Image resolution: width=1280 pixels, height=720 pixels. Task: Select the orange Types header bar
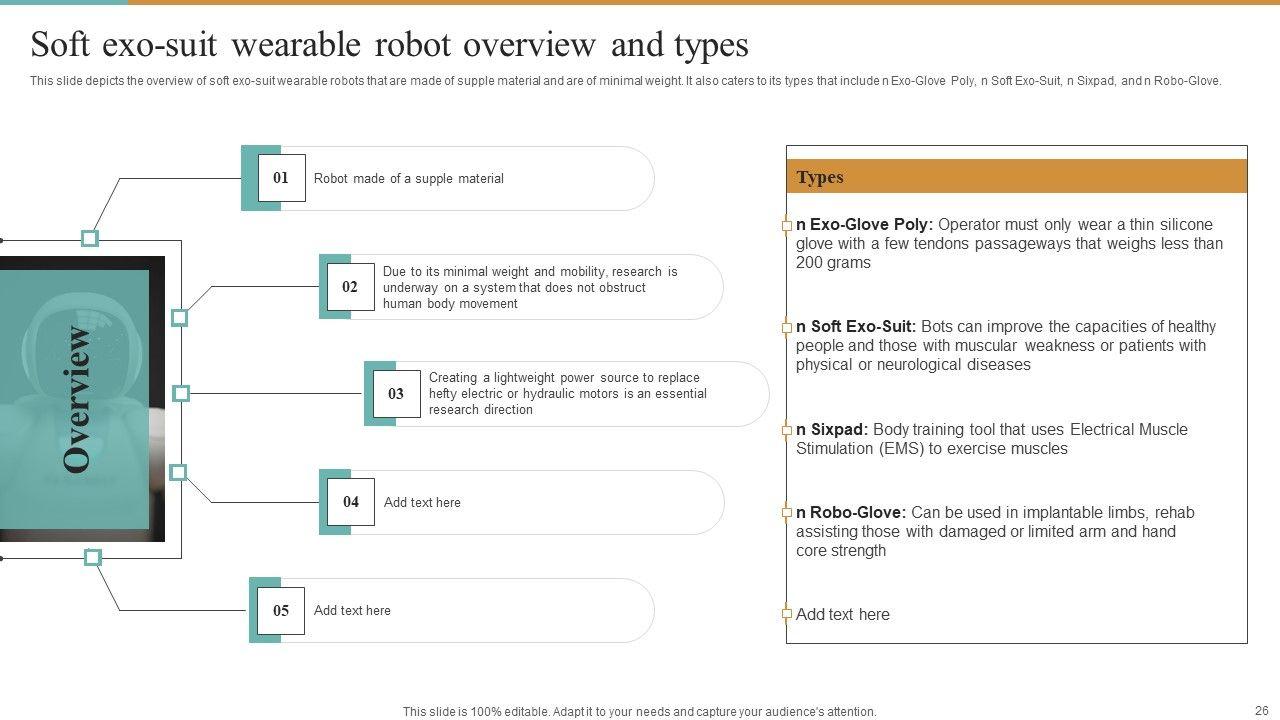point(1016,177)
